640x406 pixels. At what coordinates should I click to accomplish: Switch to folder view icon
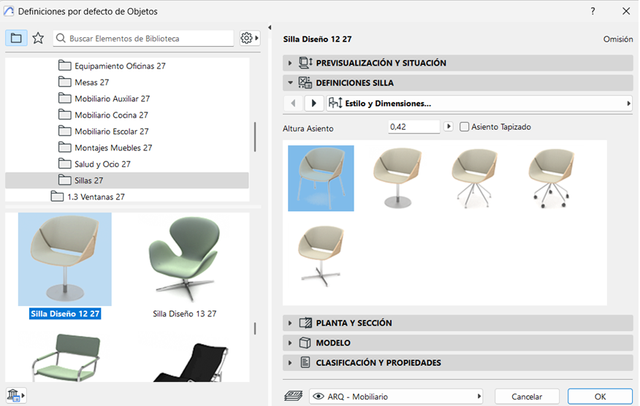coord(16,38)
